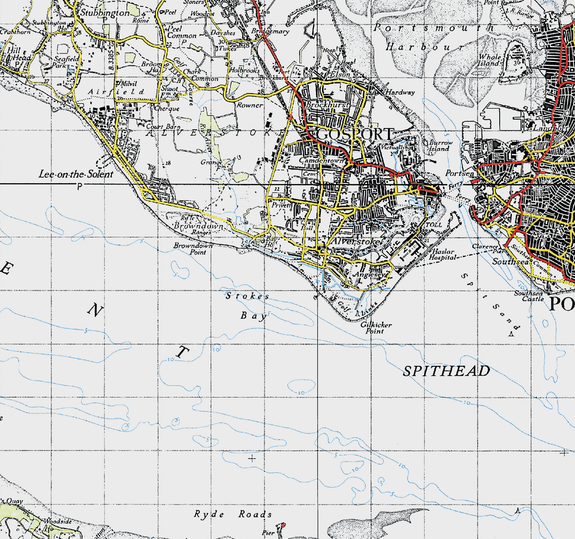Click the Burrow Island label
Image resolution: width=575 pixels, height=539 pixels.
[440, 146]
